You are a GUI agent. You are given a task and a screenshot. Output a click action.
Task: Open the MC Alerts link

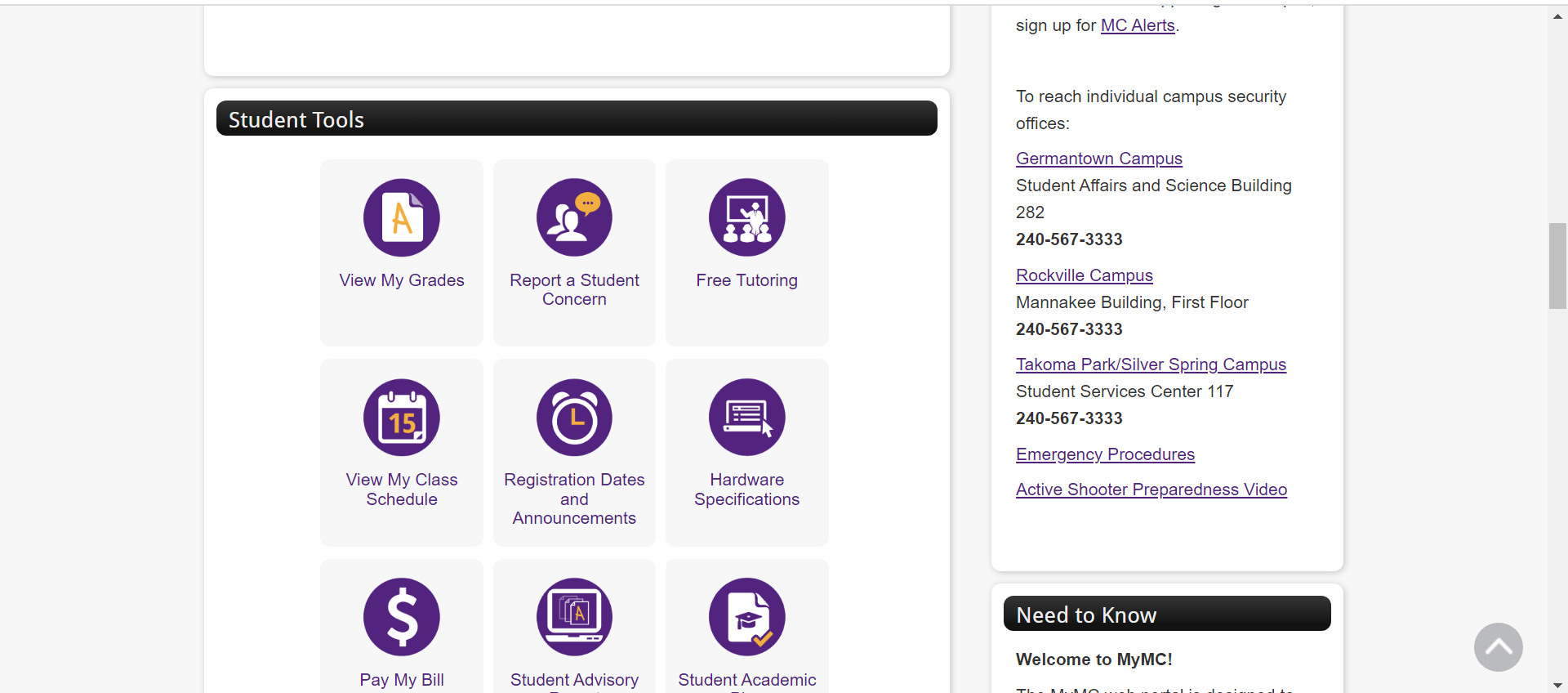click(1138, 25)
